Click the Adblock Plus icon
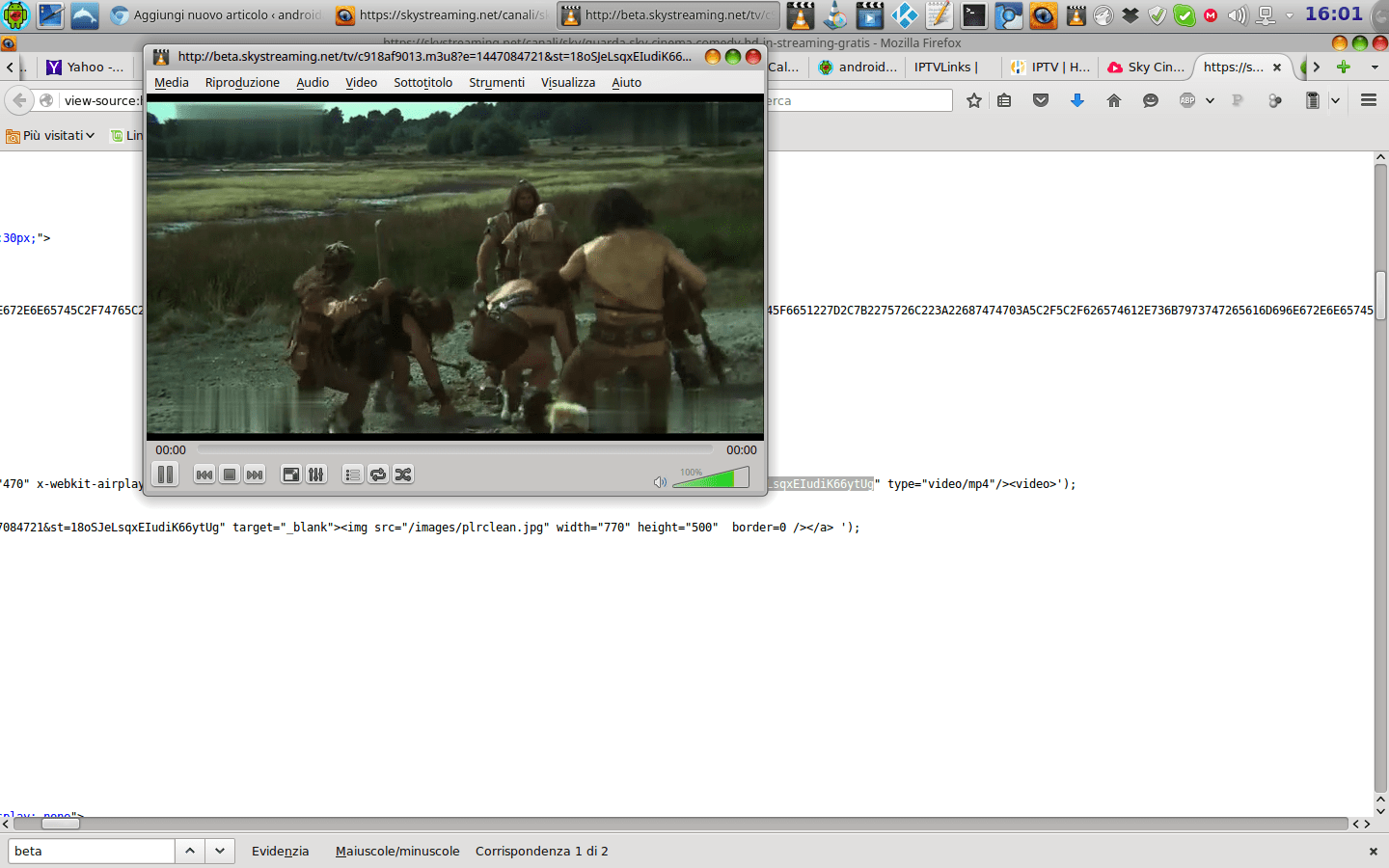Viewport: 1389px width, 868px height. tap(1187, 100)
